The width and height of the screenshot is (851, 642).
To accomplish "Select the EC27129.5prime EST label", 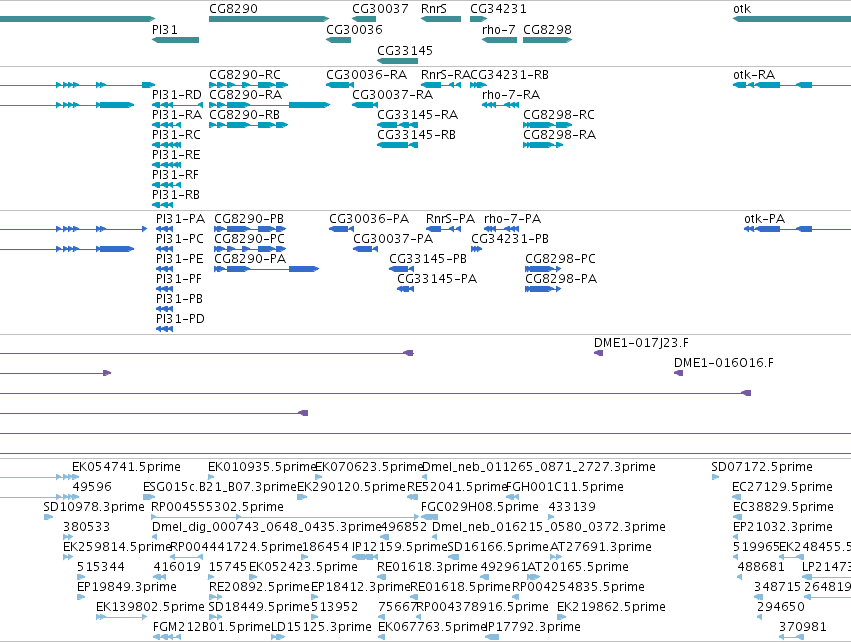I will 782,487.
